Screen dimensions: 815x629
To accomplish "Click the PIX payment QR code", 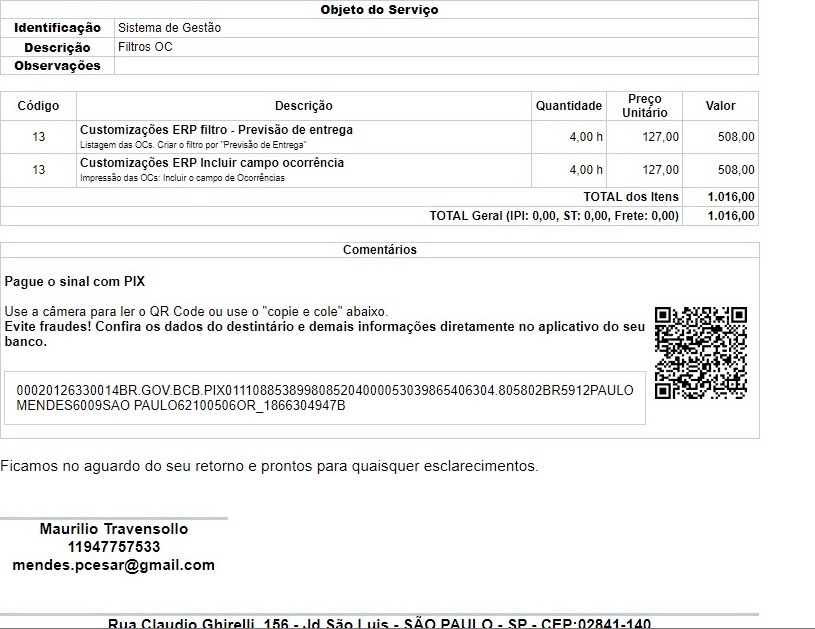I will pyautogui.click(x=700, y=353).
